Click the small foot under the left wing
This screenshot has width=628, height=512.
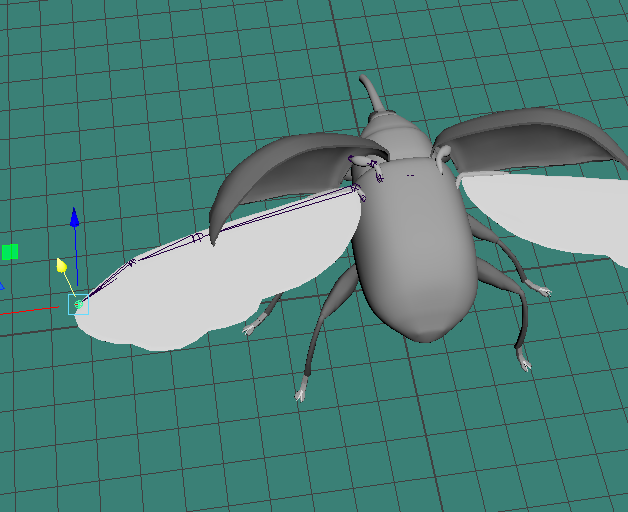coord(255,326)
